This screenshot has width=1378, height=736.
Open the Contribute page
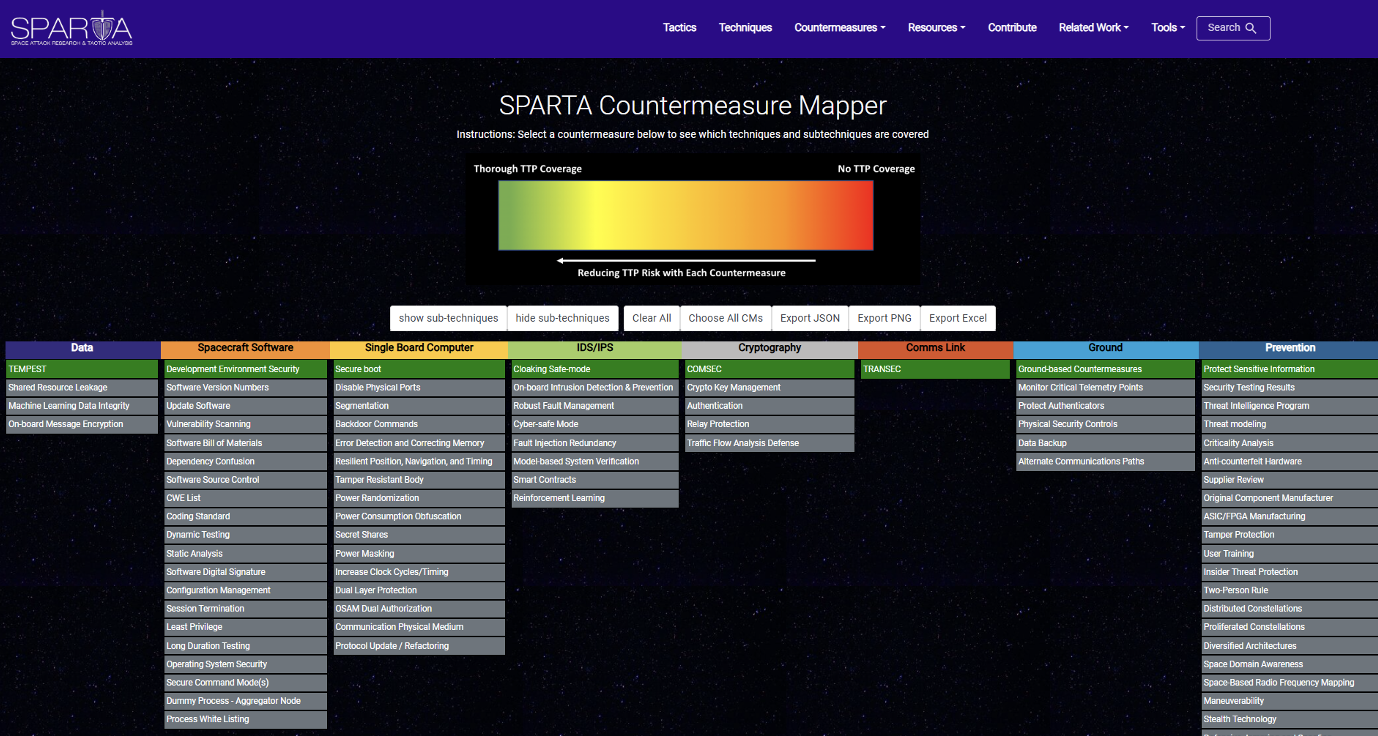pyautogui.click(x=1012, y=28)
